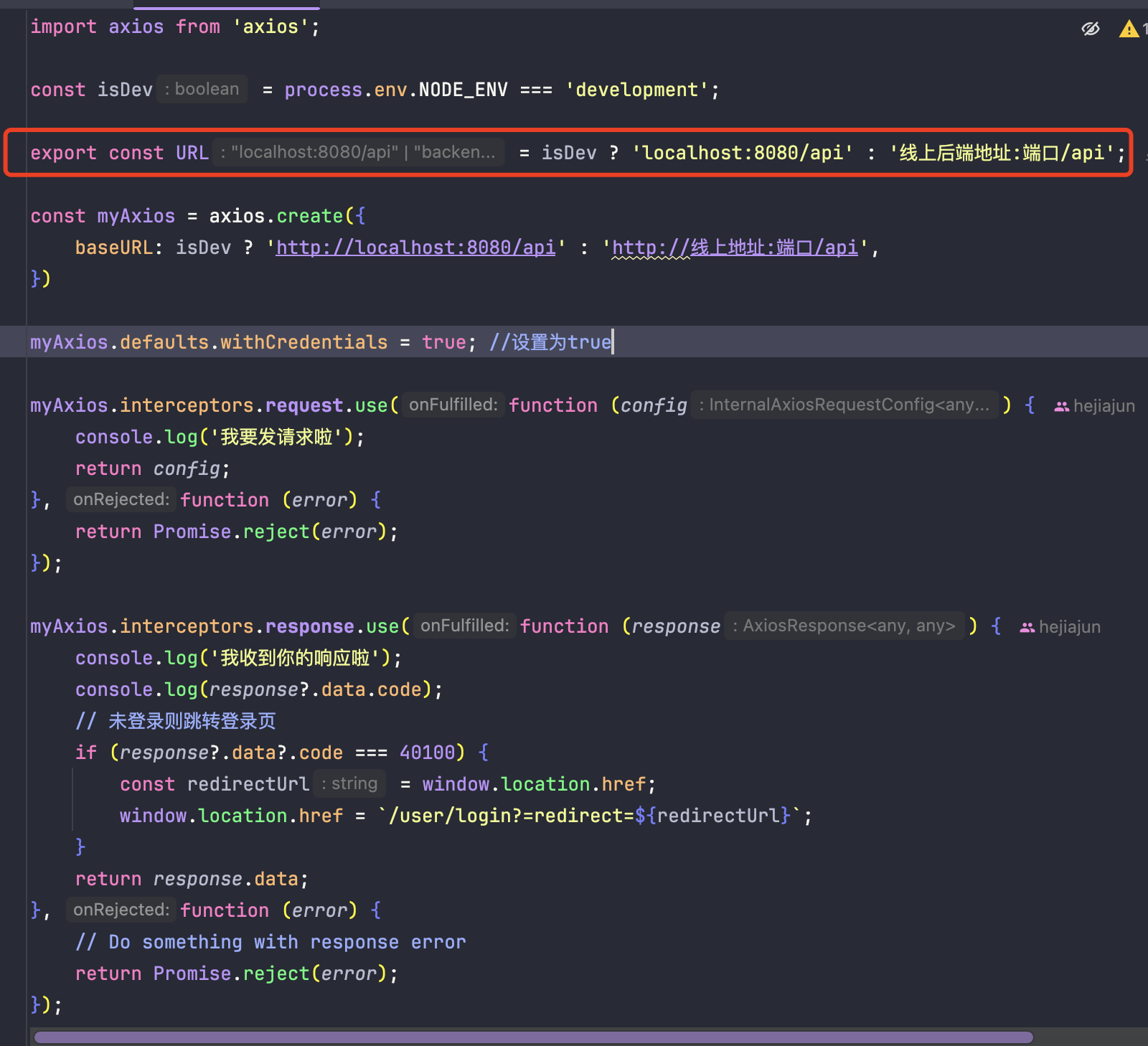Click onRejected hint in response interceptor
The height and width of the screenshot is (1046, 1148).
coord(121,910)
